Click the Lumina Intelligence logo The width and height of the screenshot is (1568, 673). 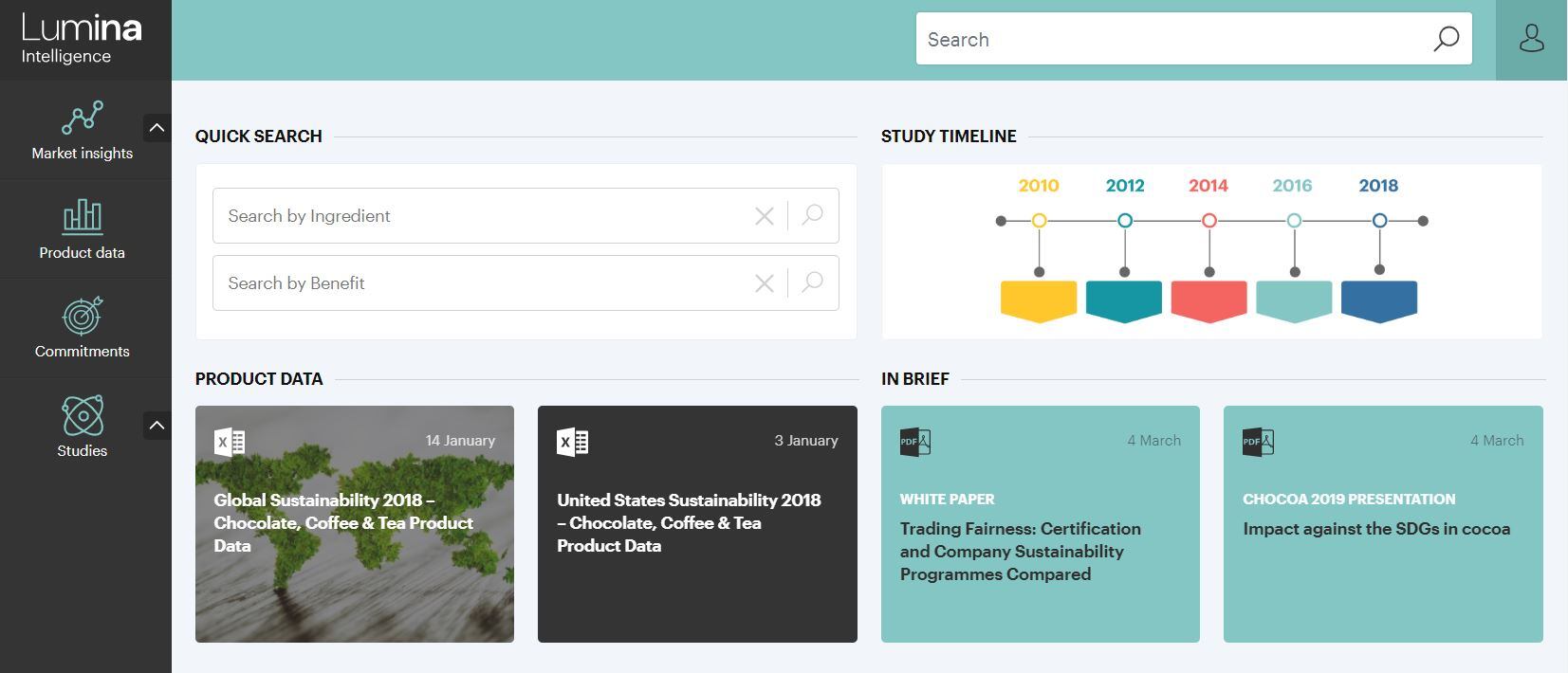click(83, 40)
